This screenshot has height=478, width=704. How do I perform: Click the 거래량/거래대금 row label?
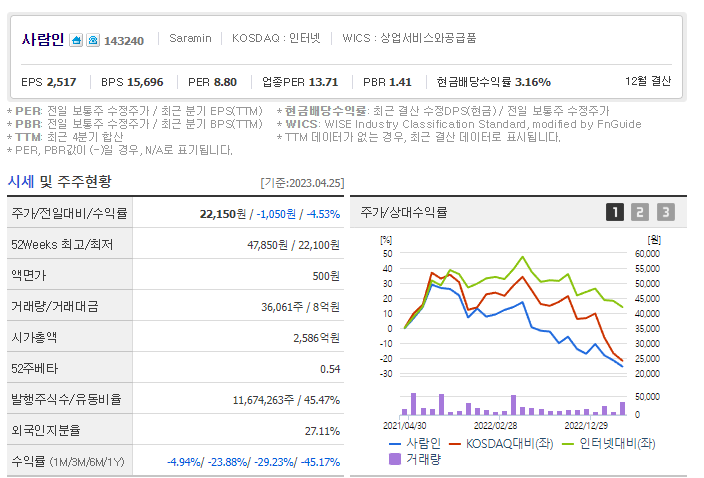point(55,307)
